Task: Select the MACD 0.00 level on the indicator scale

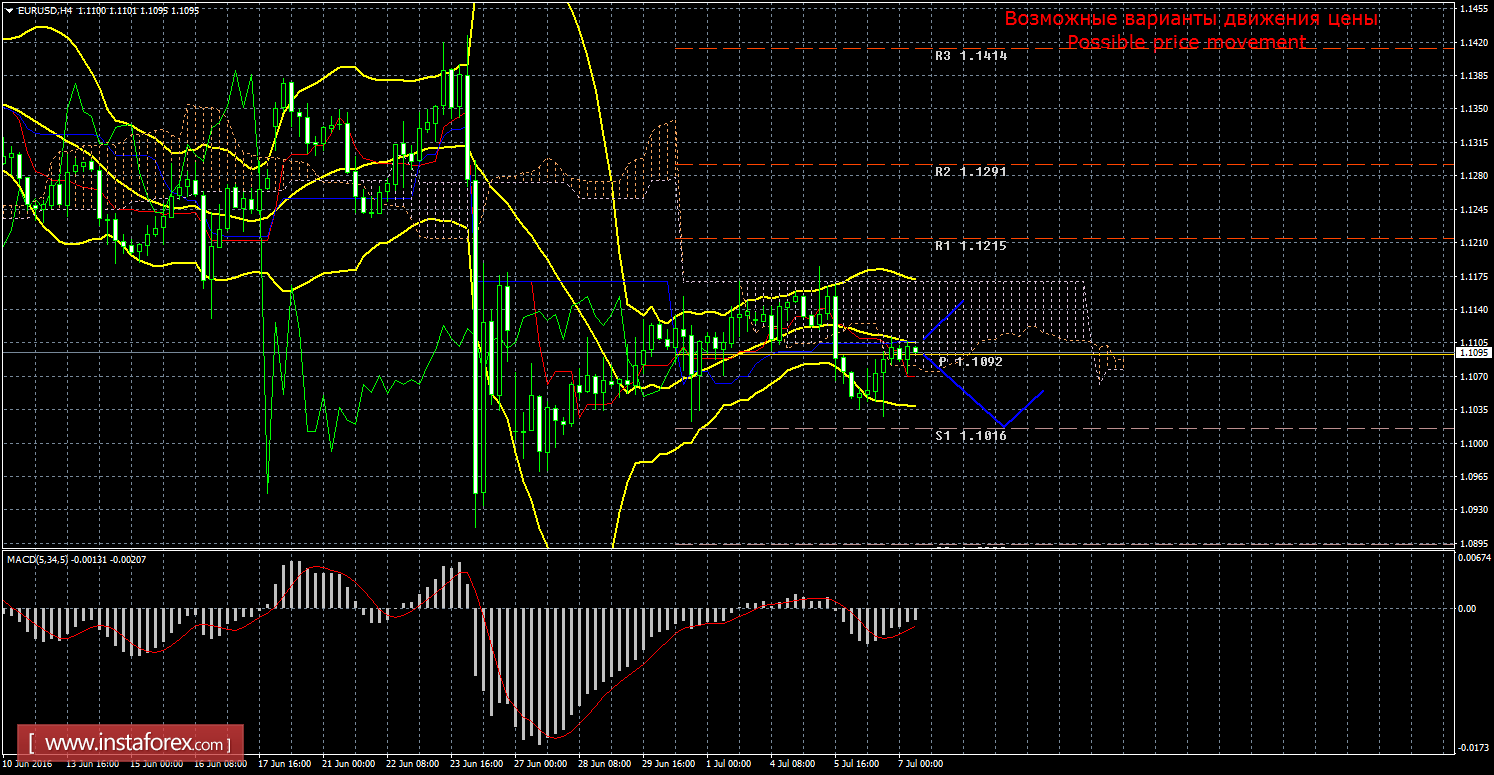Action: pyautogui.click(x=1467, y=607)
